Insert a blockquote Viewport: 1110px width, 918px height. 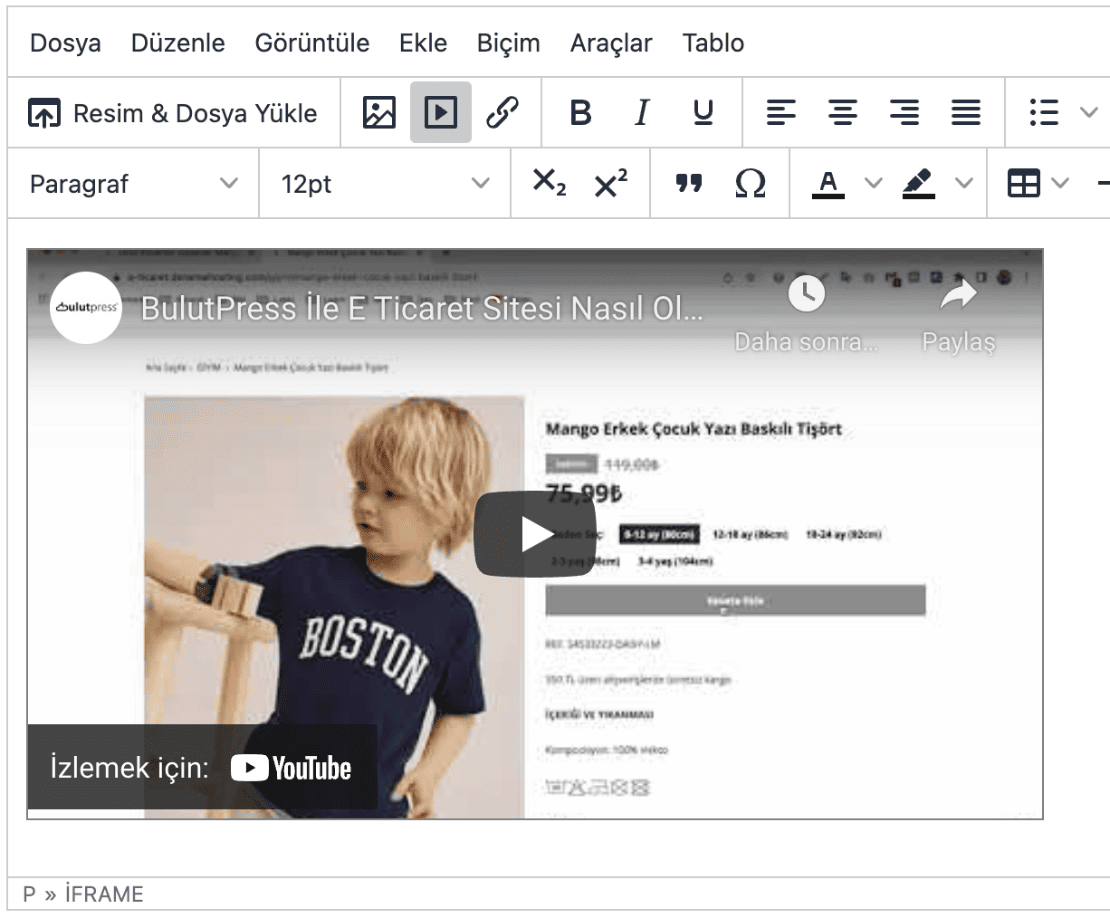click(688, 184)
